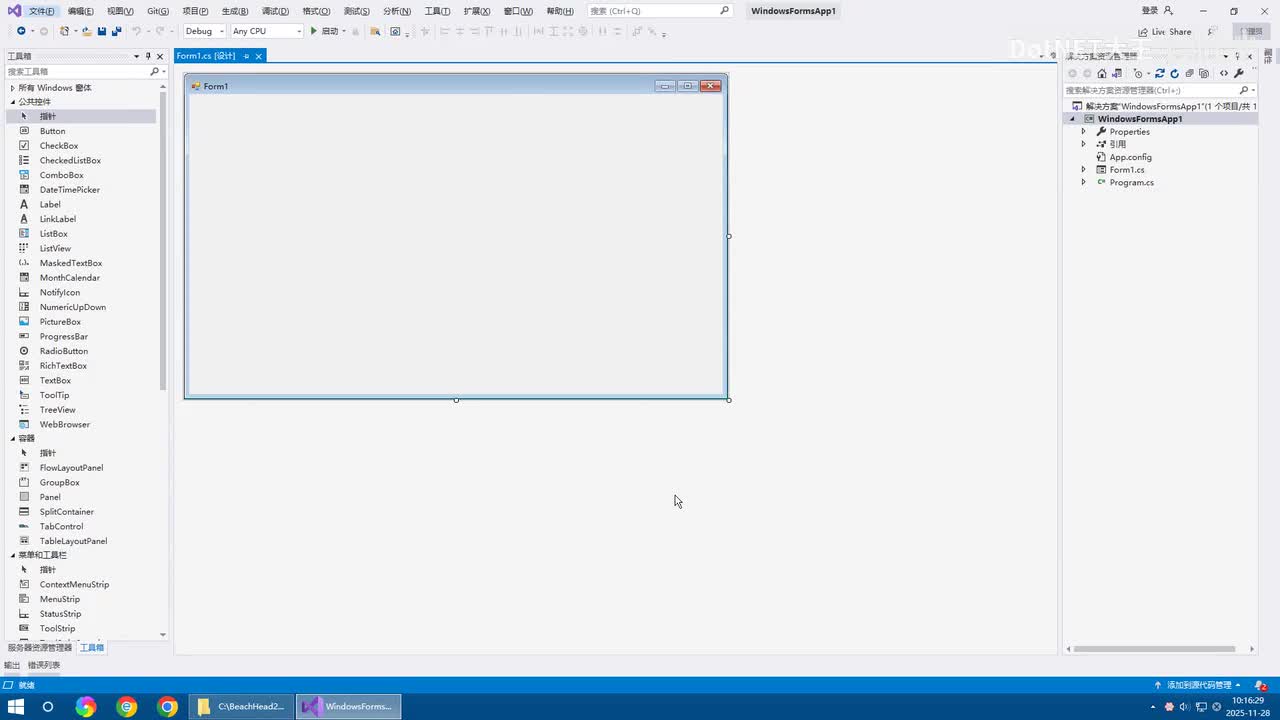Open the 生成(B) menu
Screen dimensions: 1280x720
click(235, 11)
